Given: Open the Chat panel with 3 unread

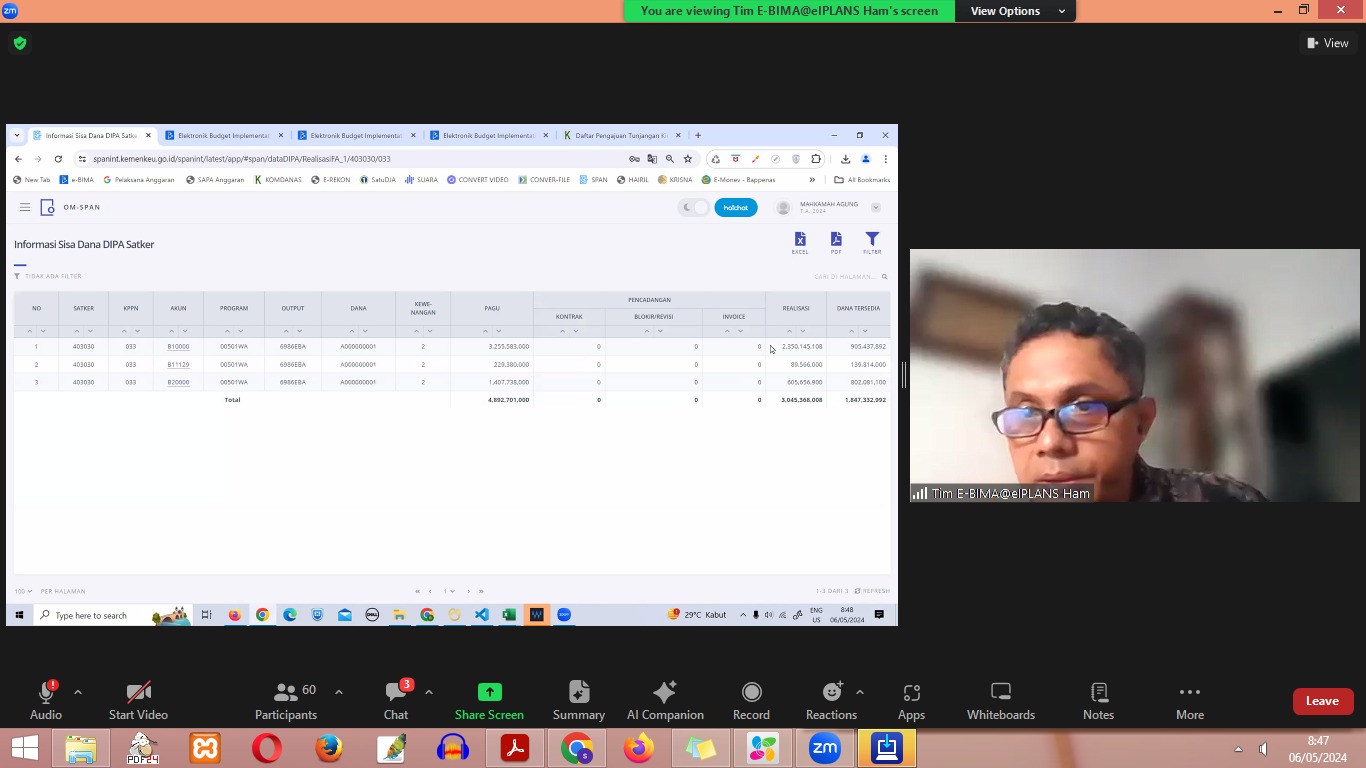Looking at the screenshot, I should coord(396,701).
